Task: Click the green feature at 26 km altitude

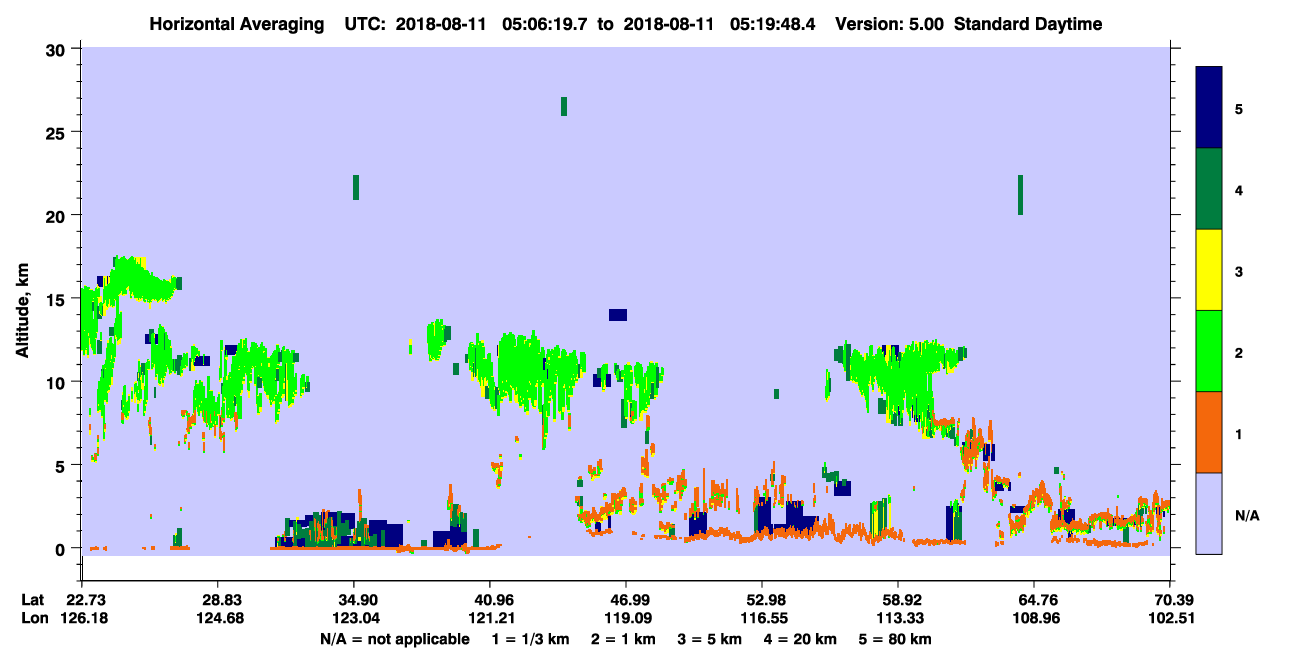Action: click(x=564, y=107)
